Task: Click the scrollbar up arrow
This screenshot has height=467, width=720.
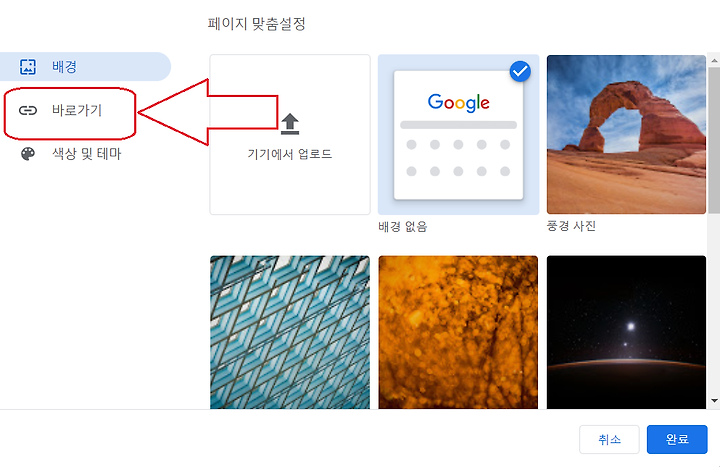Action: click(x=714, y=60)
